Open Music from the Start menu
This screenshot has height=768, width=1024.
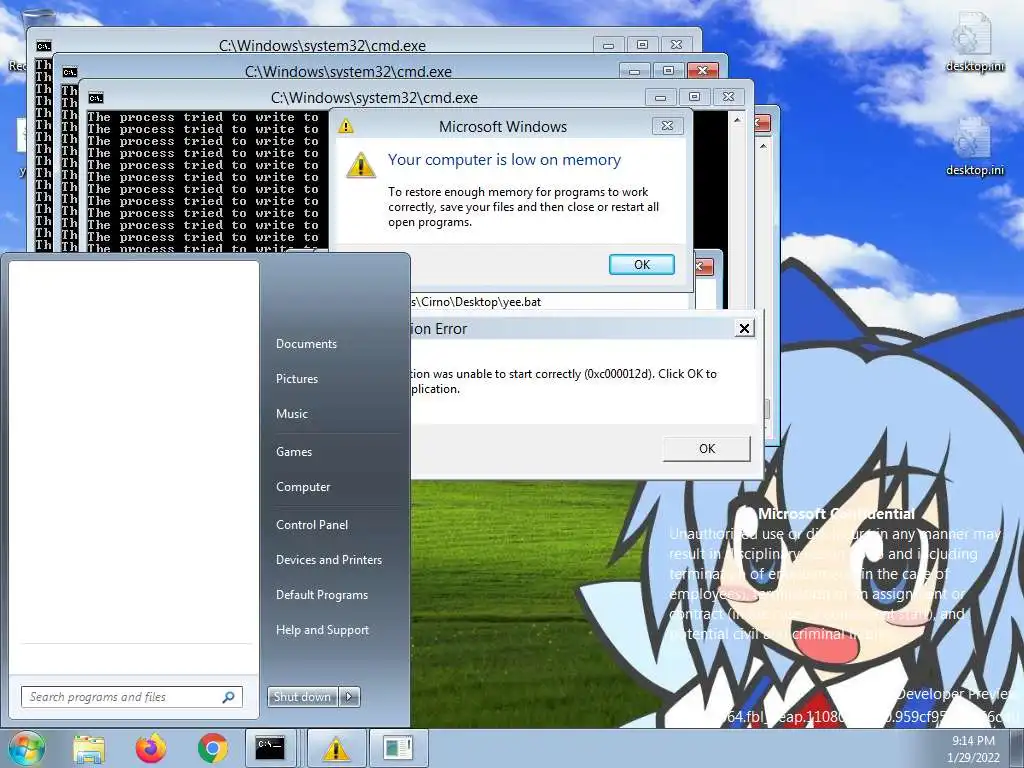point(292,413)
